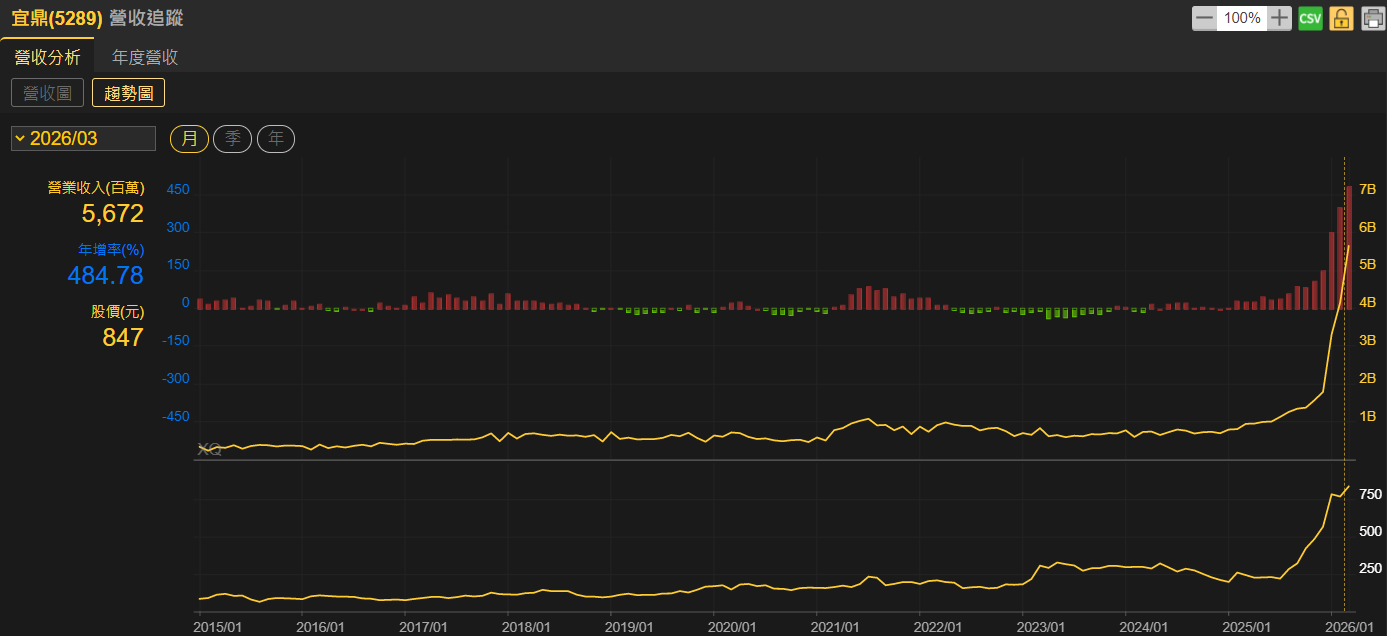Click the zoom in plus button
The image size is (1387, 636).
1280,18
